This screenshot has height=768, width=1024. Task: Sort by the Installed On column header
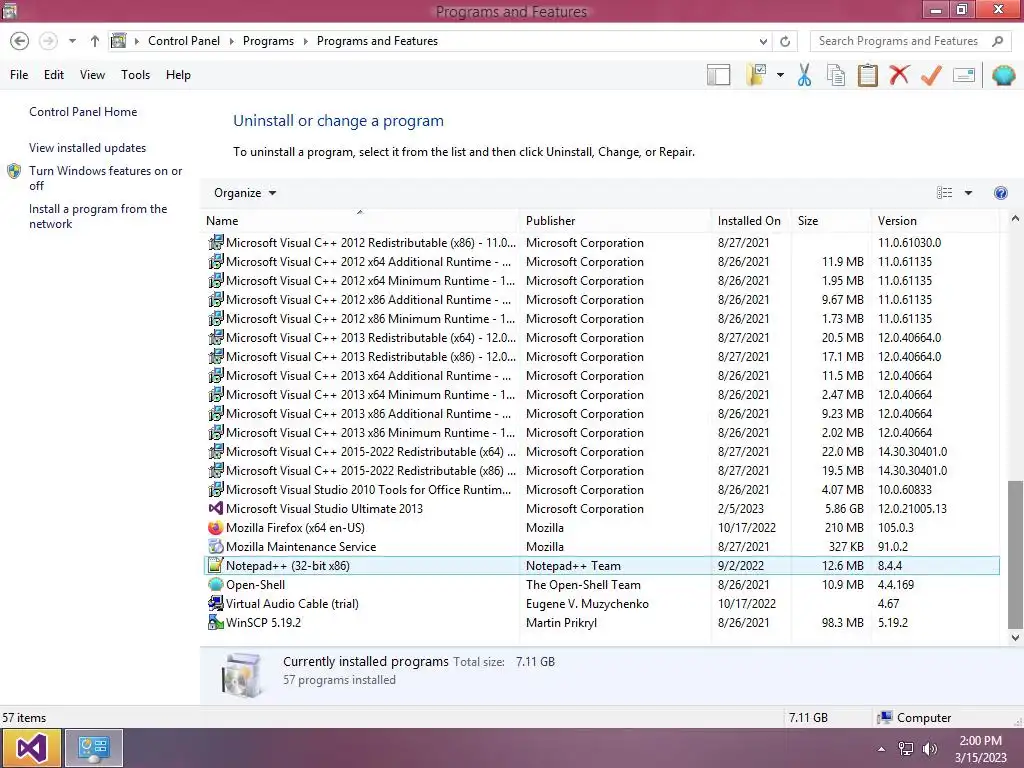[x=752, y=221]
